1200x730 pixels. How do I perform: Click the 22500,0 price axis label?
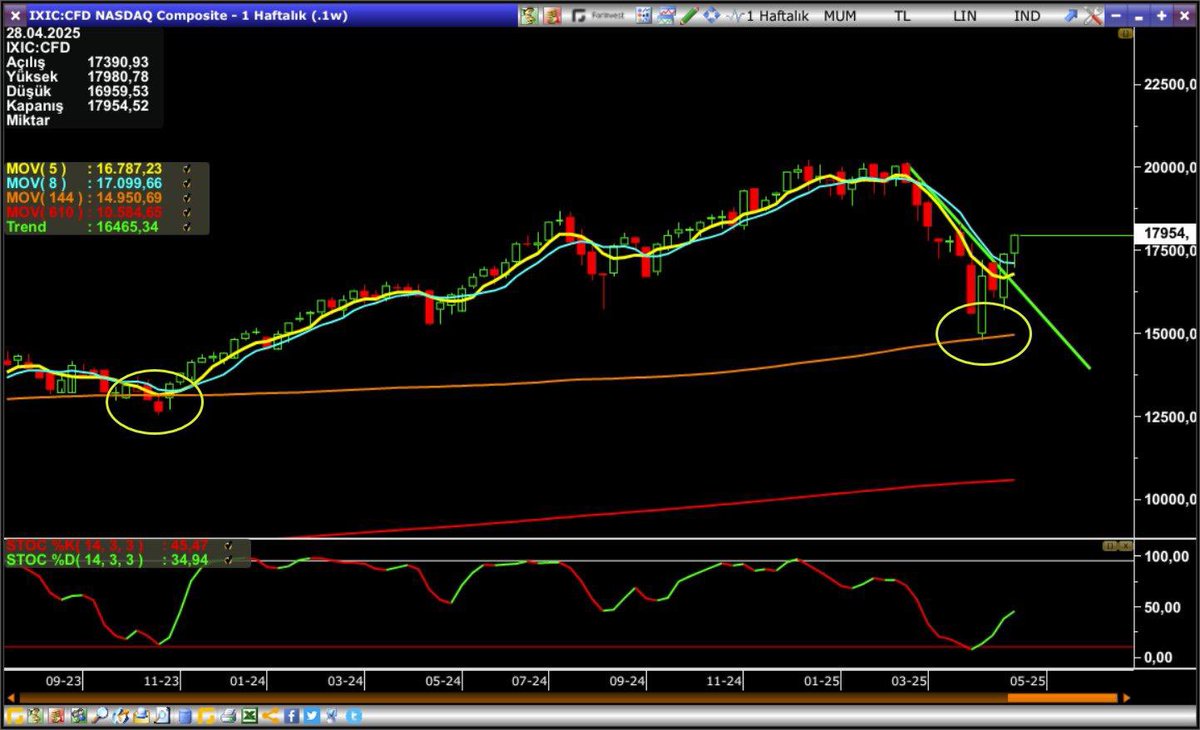point(1168,85)
